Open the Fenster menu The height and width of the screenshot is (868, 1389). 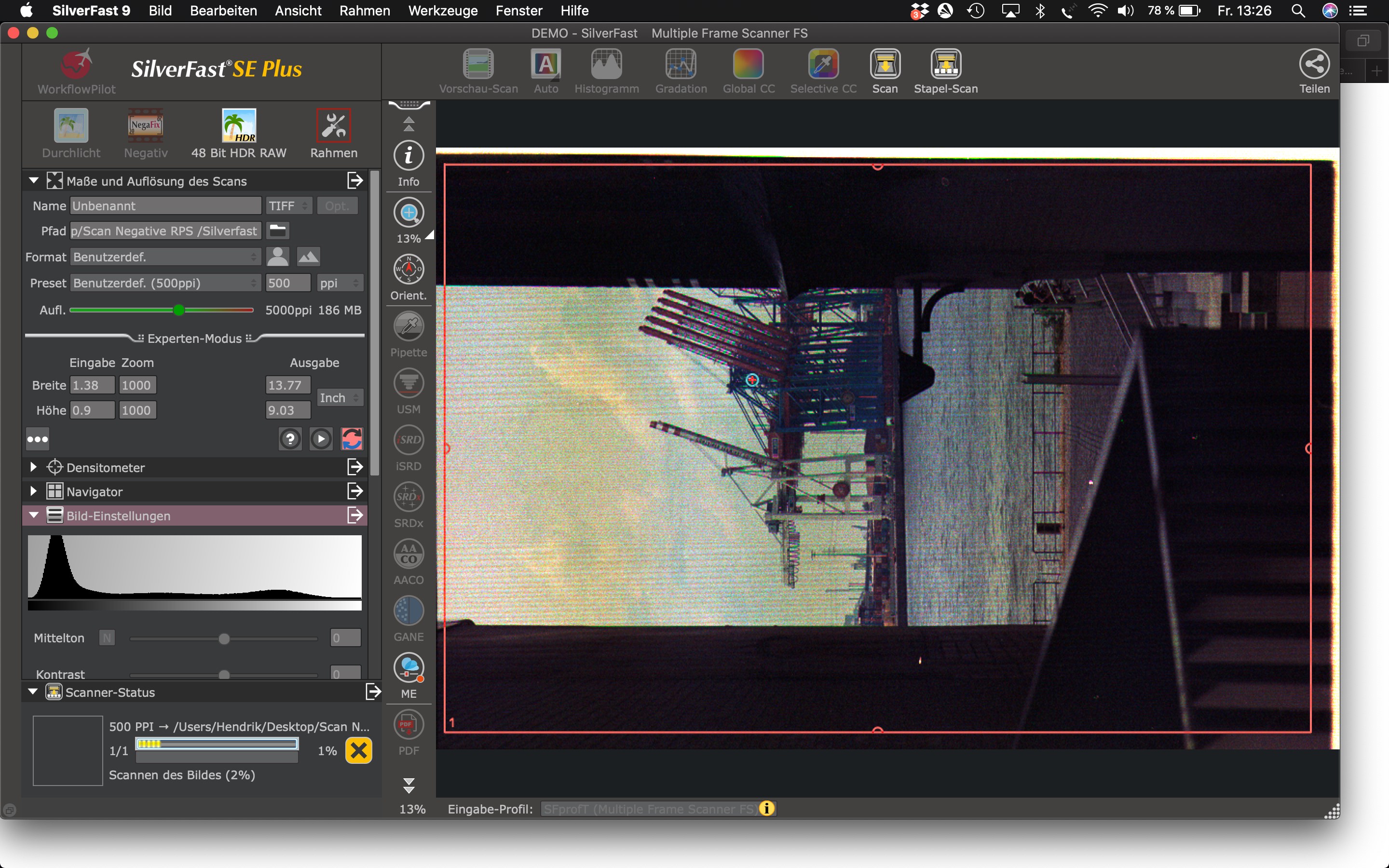pos(519,10)
